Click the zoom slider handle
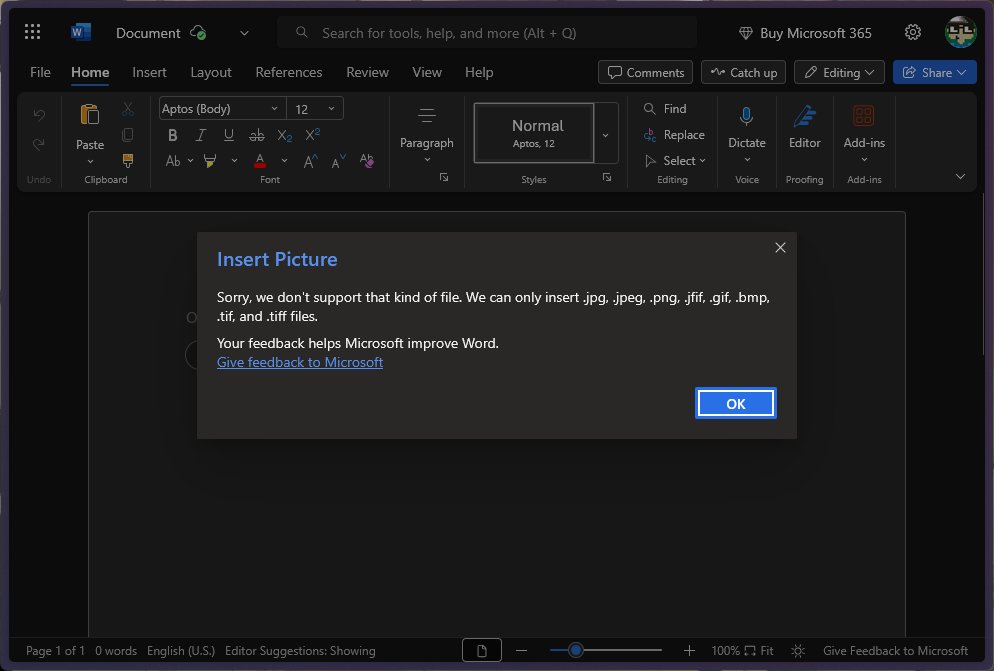 (576, 650)
